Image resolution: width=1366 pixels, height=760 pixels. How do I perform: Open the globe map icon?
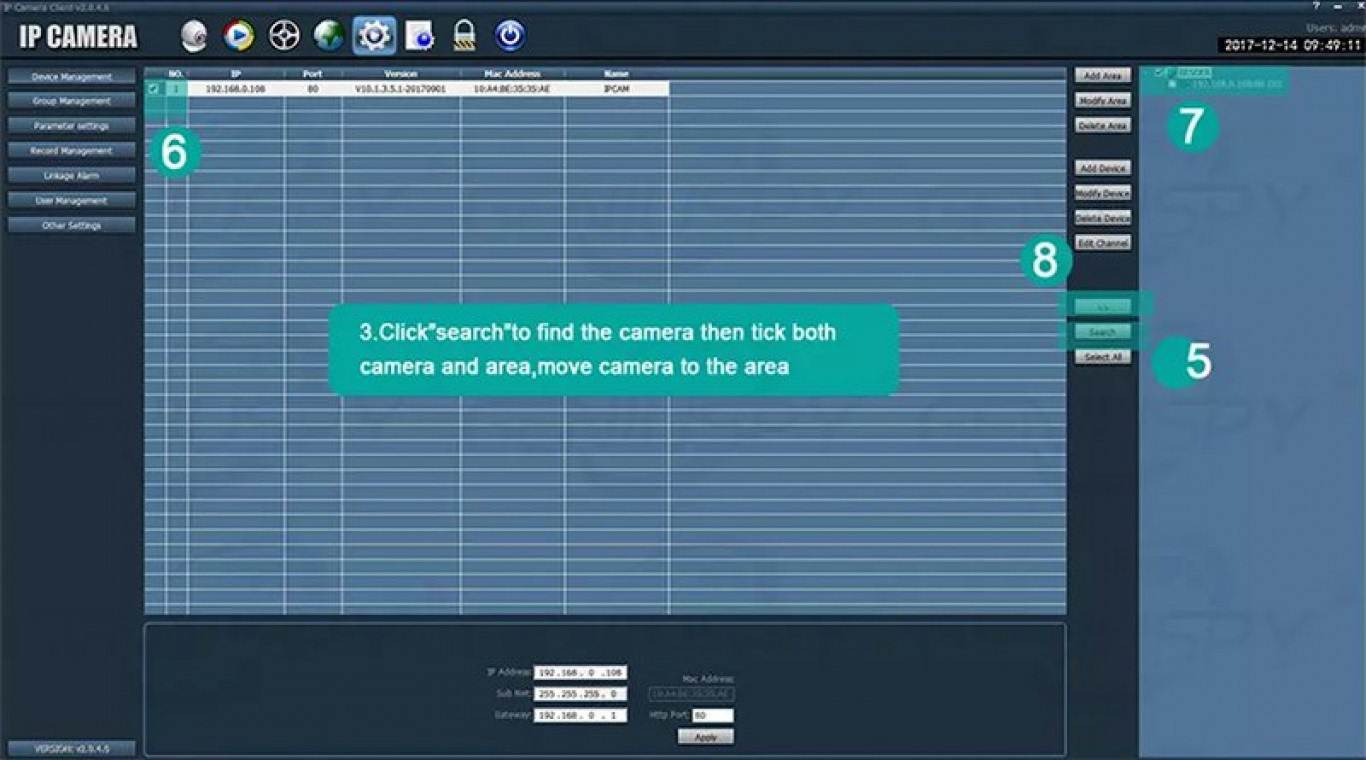(328, 37)
